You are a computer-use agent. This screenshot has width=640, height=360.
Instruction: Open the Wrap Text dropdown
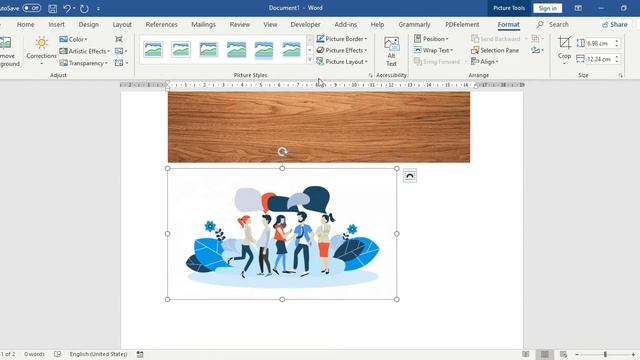[433, 50]
